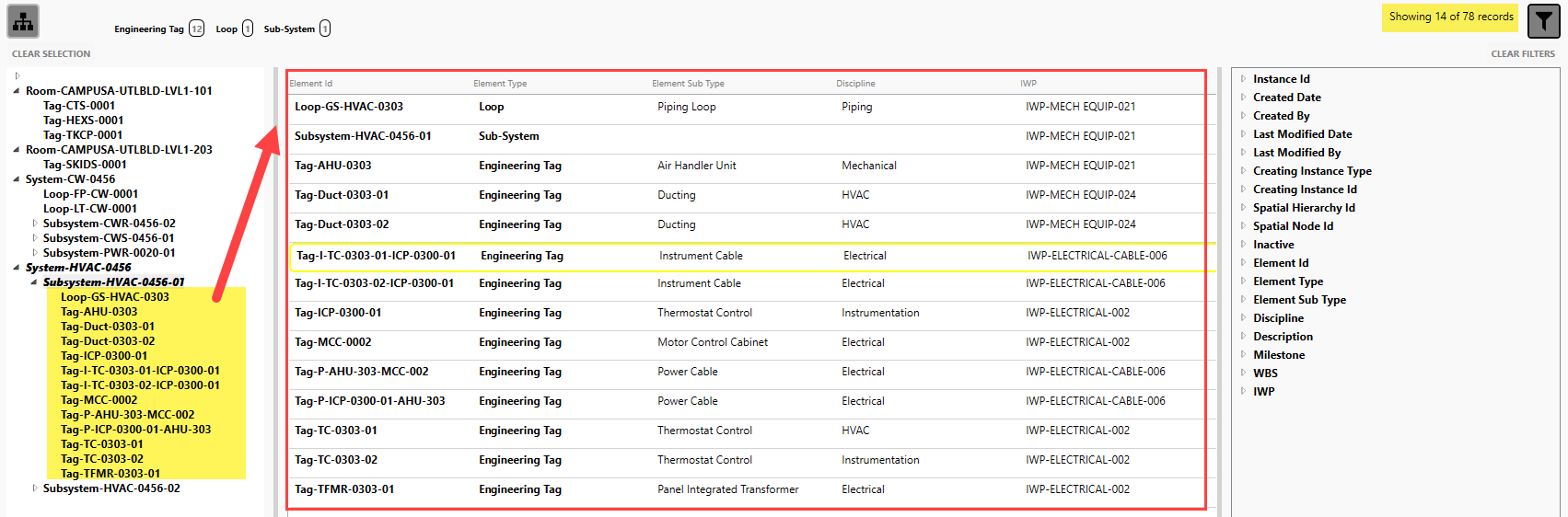Image resolution: width=1568 pixels, height=517 pixels.
Task: Expand Subsystem-CWR-0456-02 node
Action: pos(35,224)
